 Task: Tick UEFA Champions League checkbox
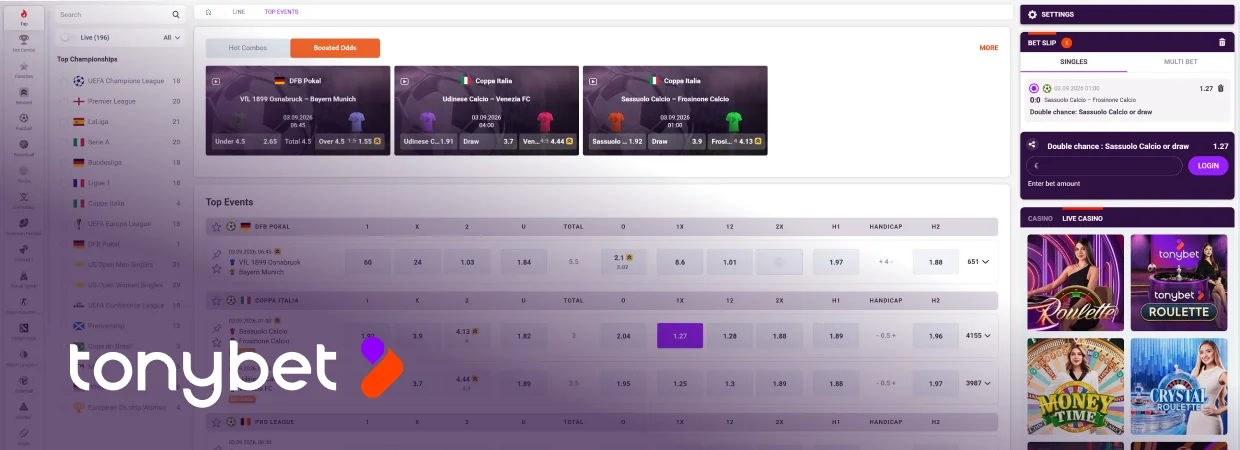click(x=65, y=81)
